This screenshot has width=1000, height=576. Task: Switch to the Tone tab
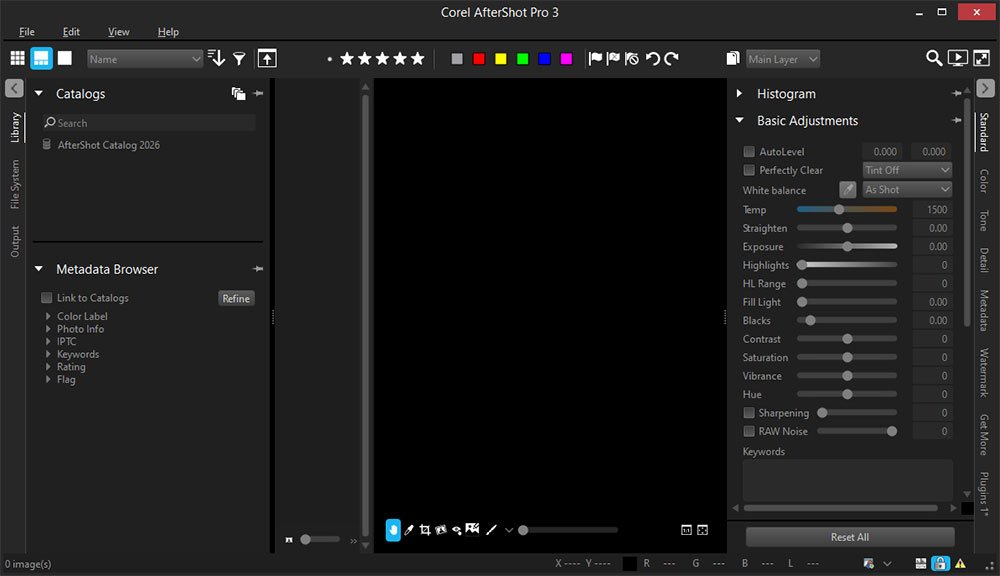pos(984,221)
